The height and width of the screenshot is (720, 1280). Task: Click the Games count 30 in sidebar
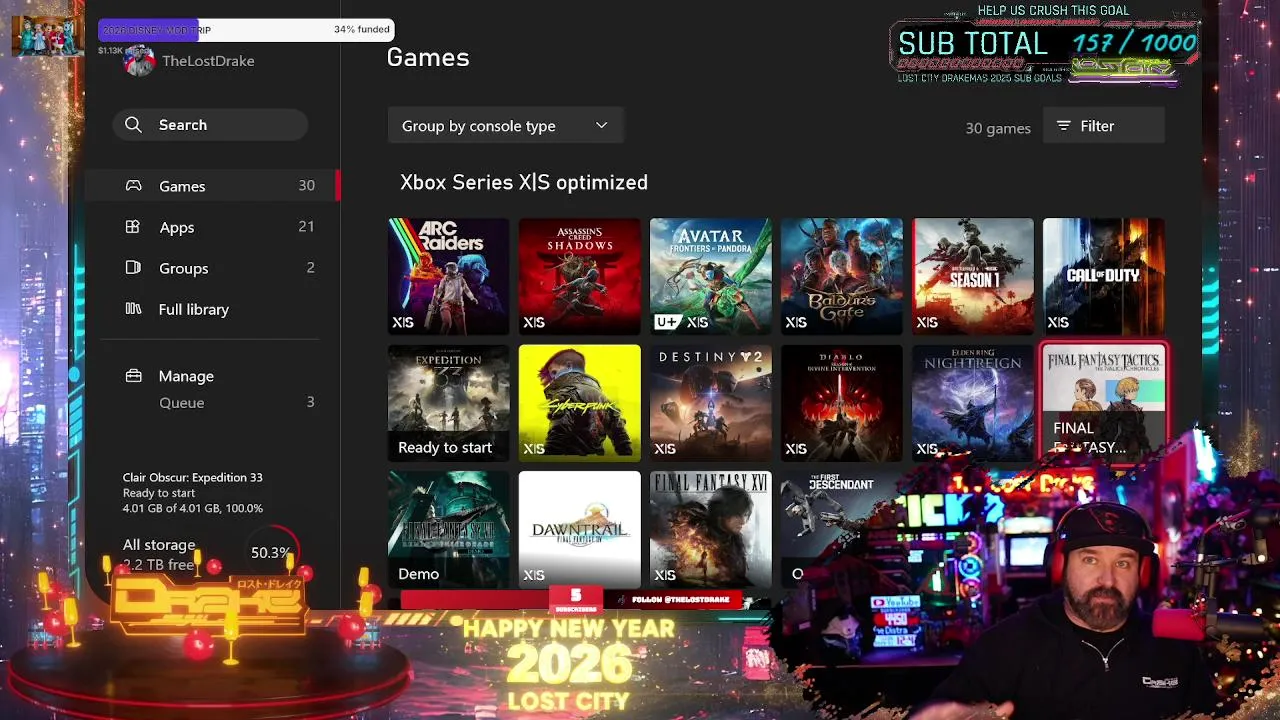pos(306,185)
